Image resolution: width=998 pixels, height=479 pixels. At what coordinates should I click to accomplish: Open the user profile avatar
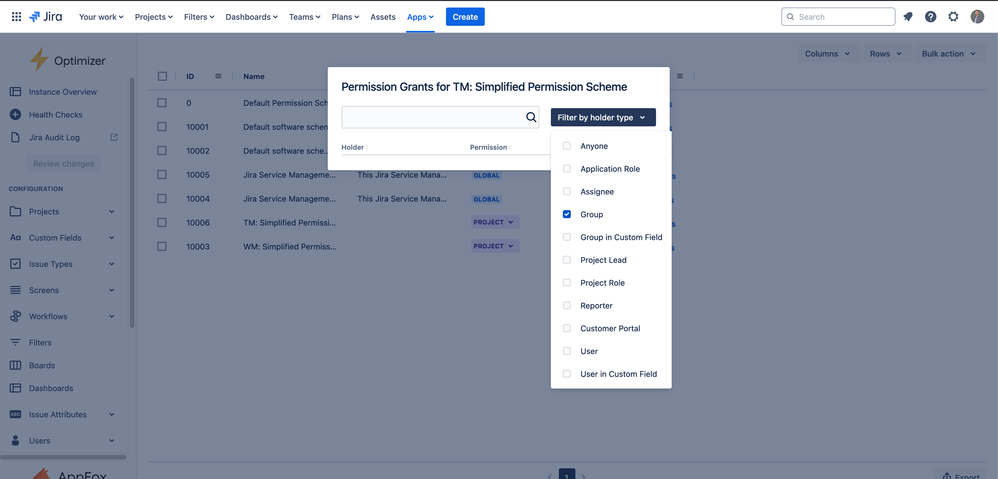coord(977,17)
